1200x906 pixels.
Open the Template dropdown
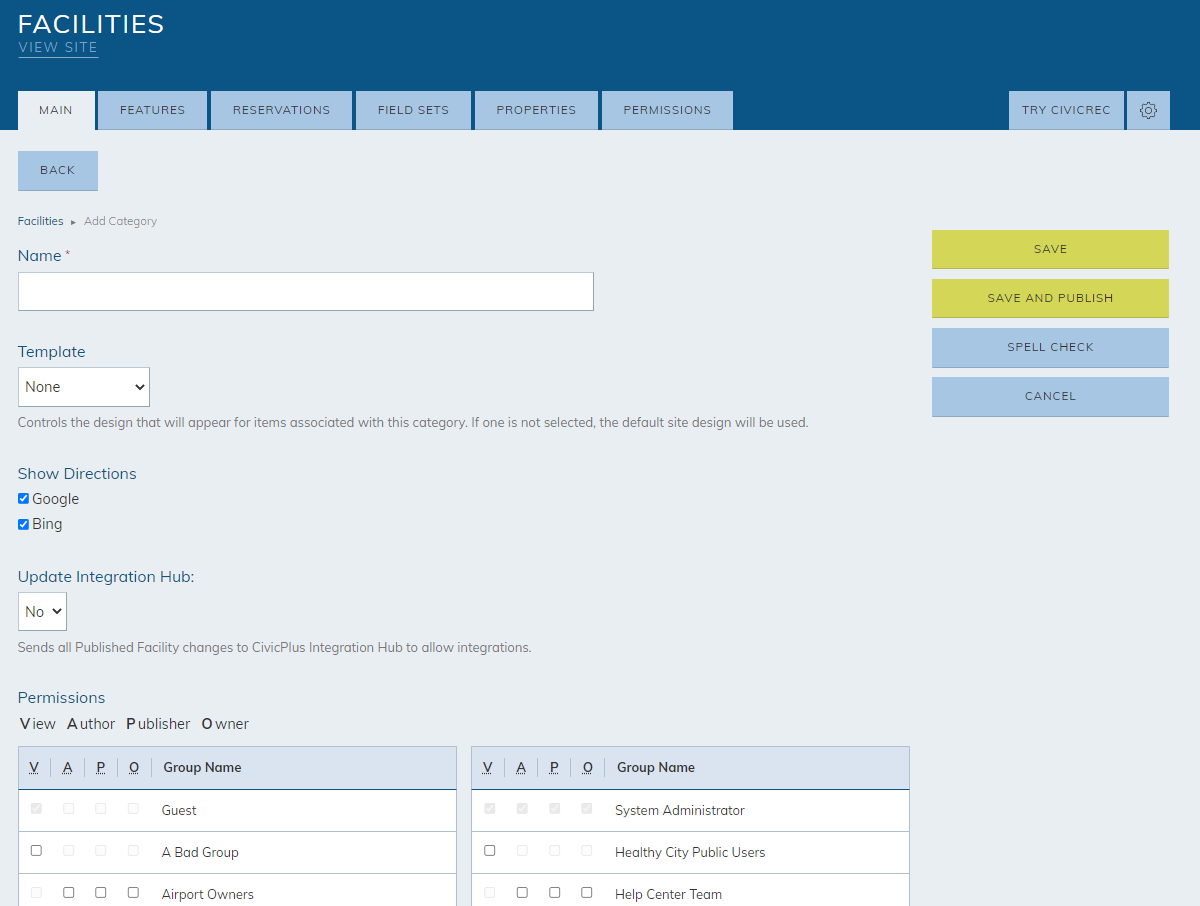[x=84, y=387]
